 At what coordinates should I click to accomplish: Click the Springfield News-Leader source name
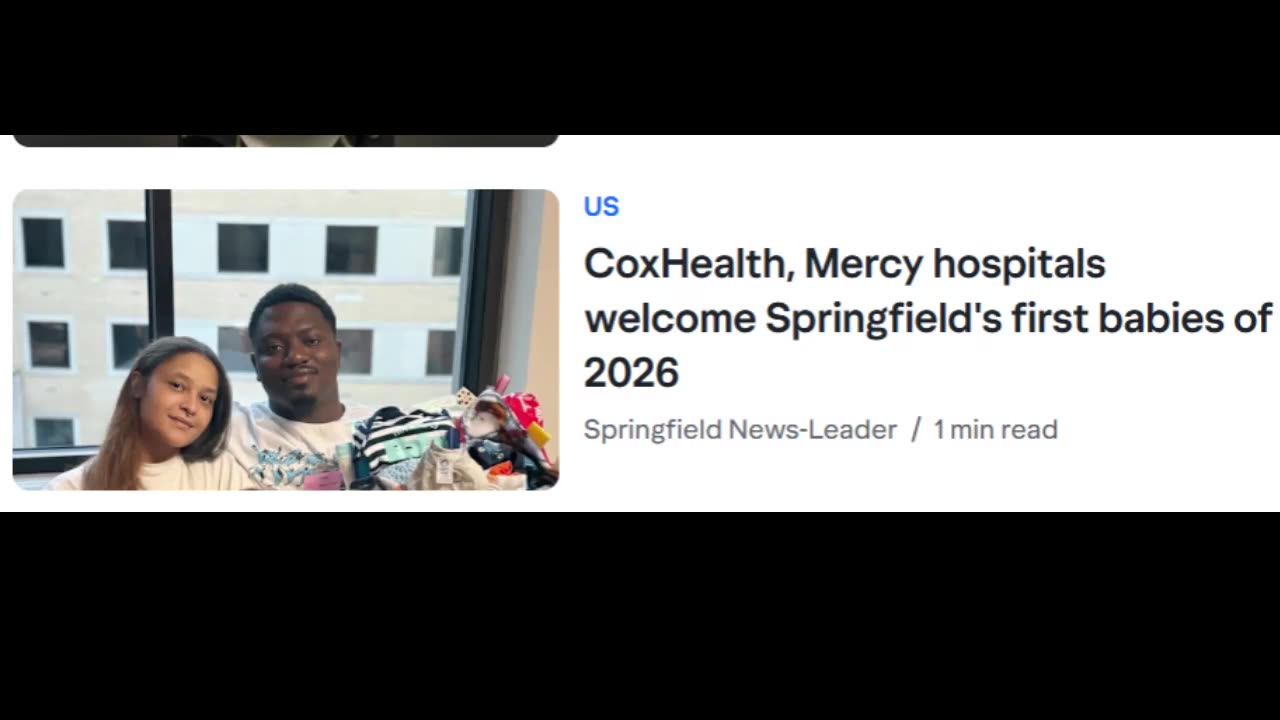coord(740,429)
